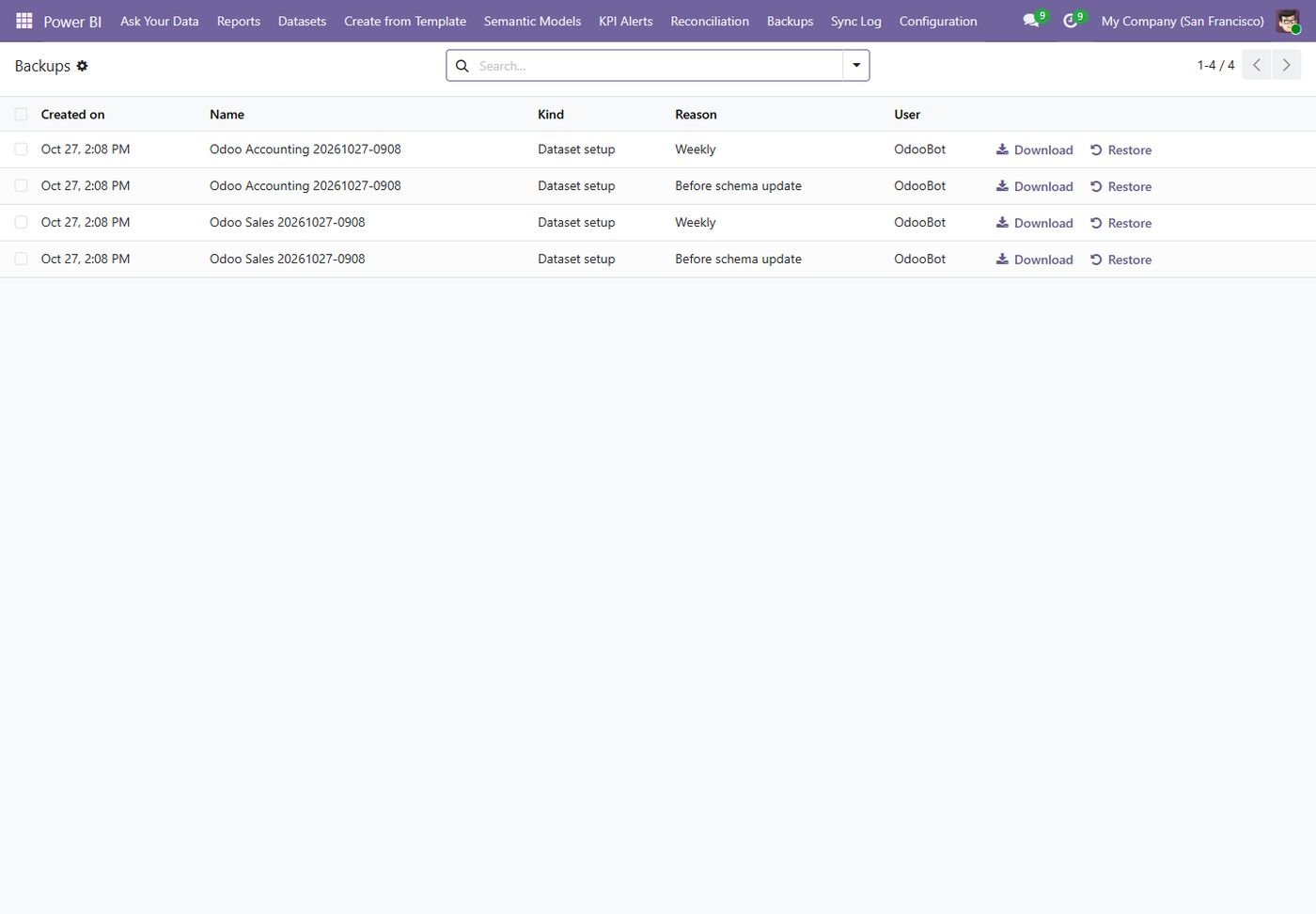This screenshot has width=1316, height=914.
Task: Open the chat messages icon
Action: 1031,21
